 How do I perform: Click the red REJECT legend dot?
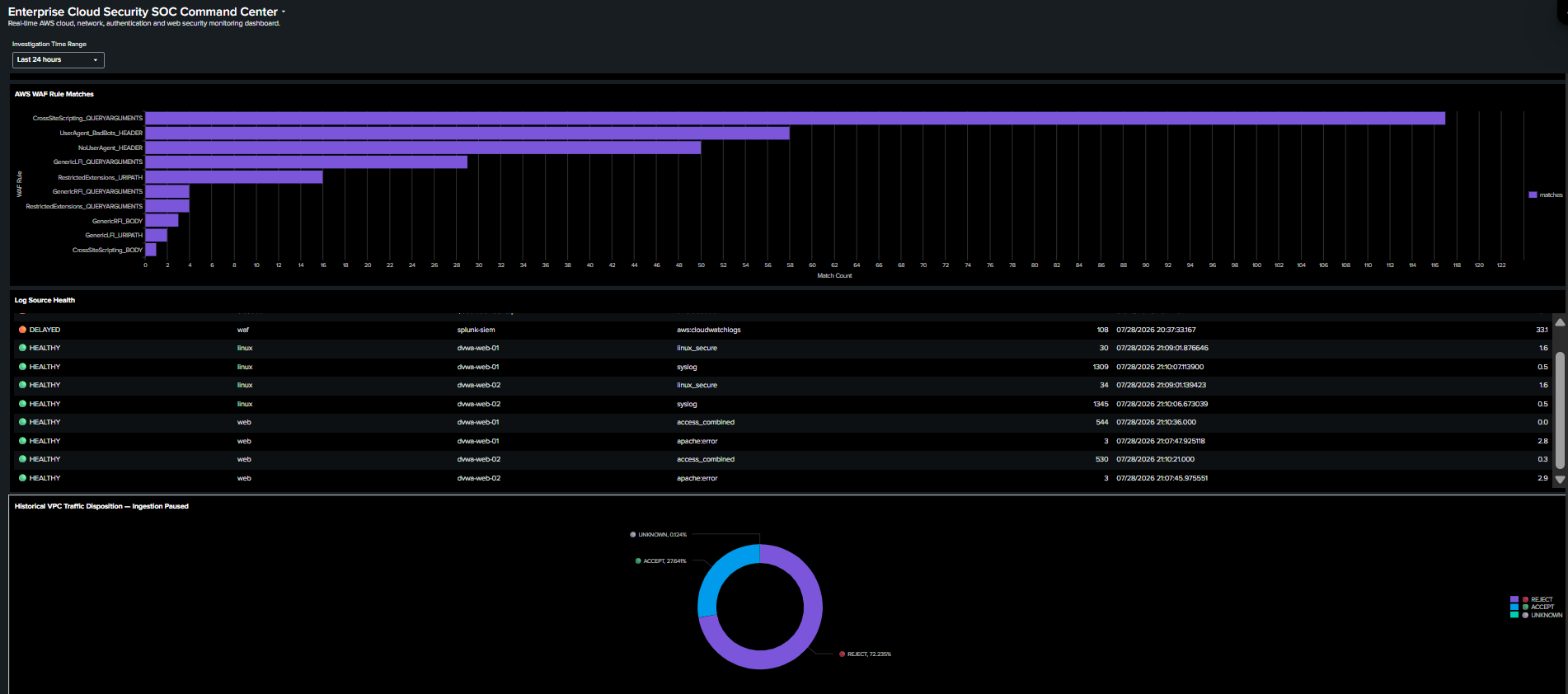[1525, 599]
